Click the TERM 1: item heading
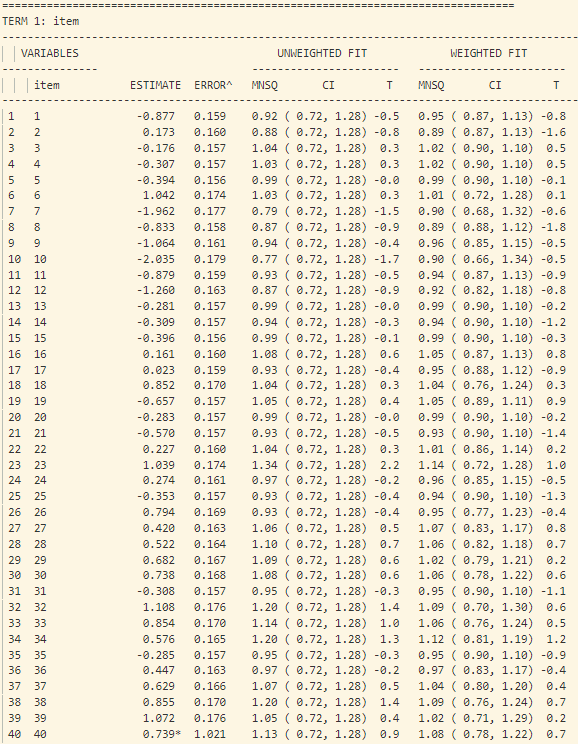This screenshot has height=744, width=578. coord(41,21)
